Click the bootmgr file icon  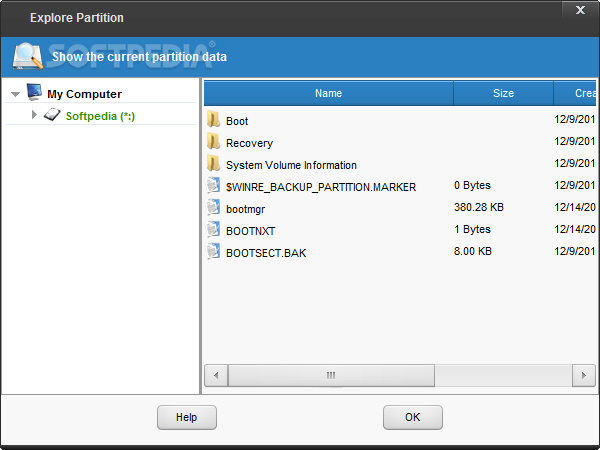(x=213, y=207)
